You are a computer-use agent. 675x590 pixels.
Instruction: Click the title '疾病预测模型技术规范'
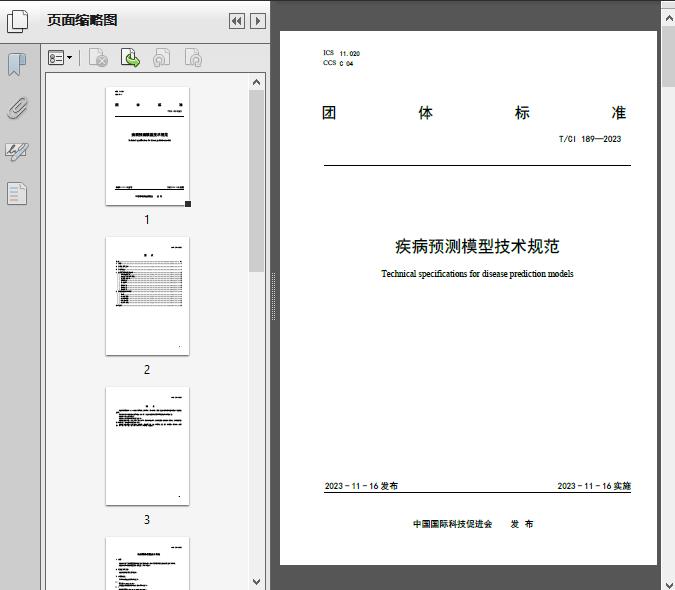477,247
